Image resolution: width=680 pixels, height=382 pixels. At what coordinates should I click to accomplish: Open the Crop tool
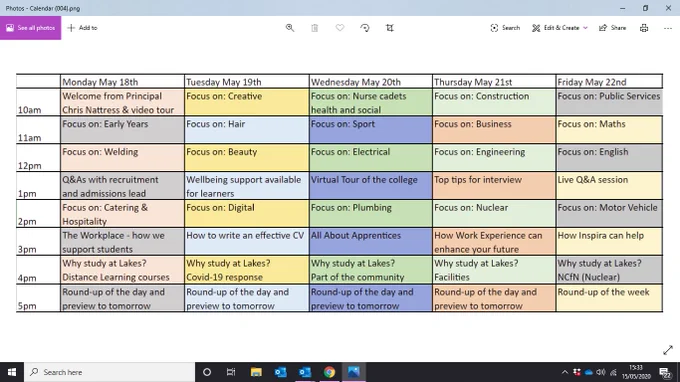[x=389, y=28]
